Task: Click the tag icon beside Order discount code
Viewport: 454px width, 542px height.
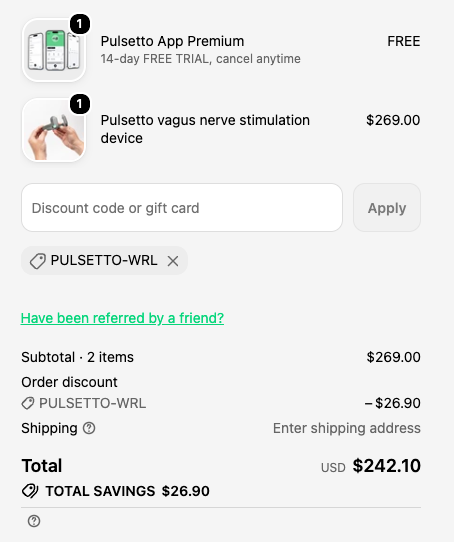Action: 28,403
